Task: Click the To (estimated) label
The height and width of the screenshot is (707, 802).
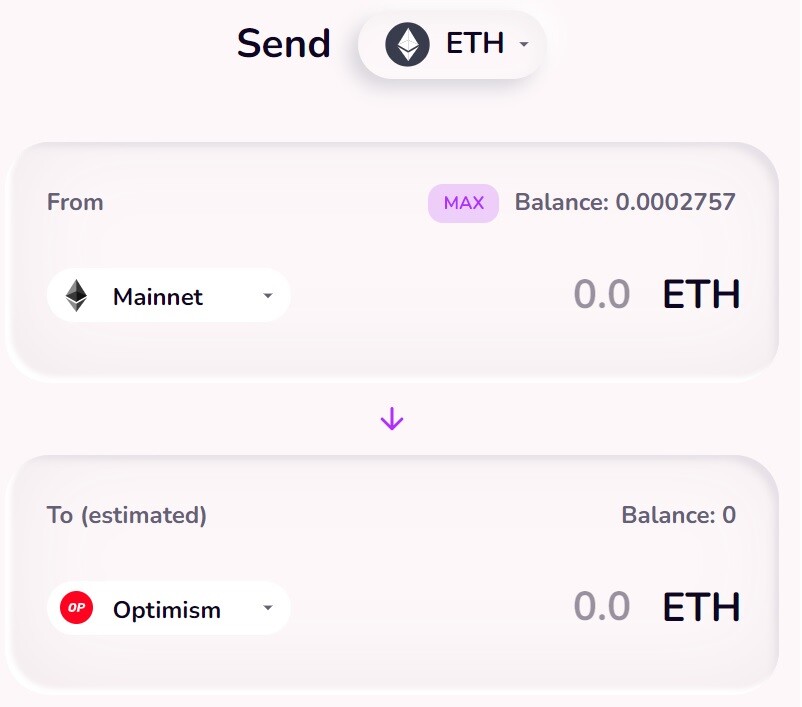Action: pyautogui.click(x=126, y=515)
